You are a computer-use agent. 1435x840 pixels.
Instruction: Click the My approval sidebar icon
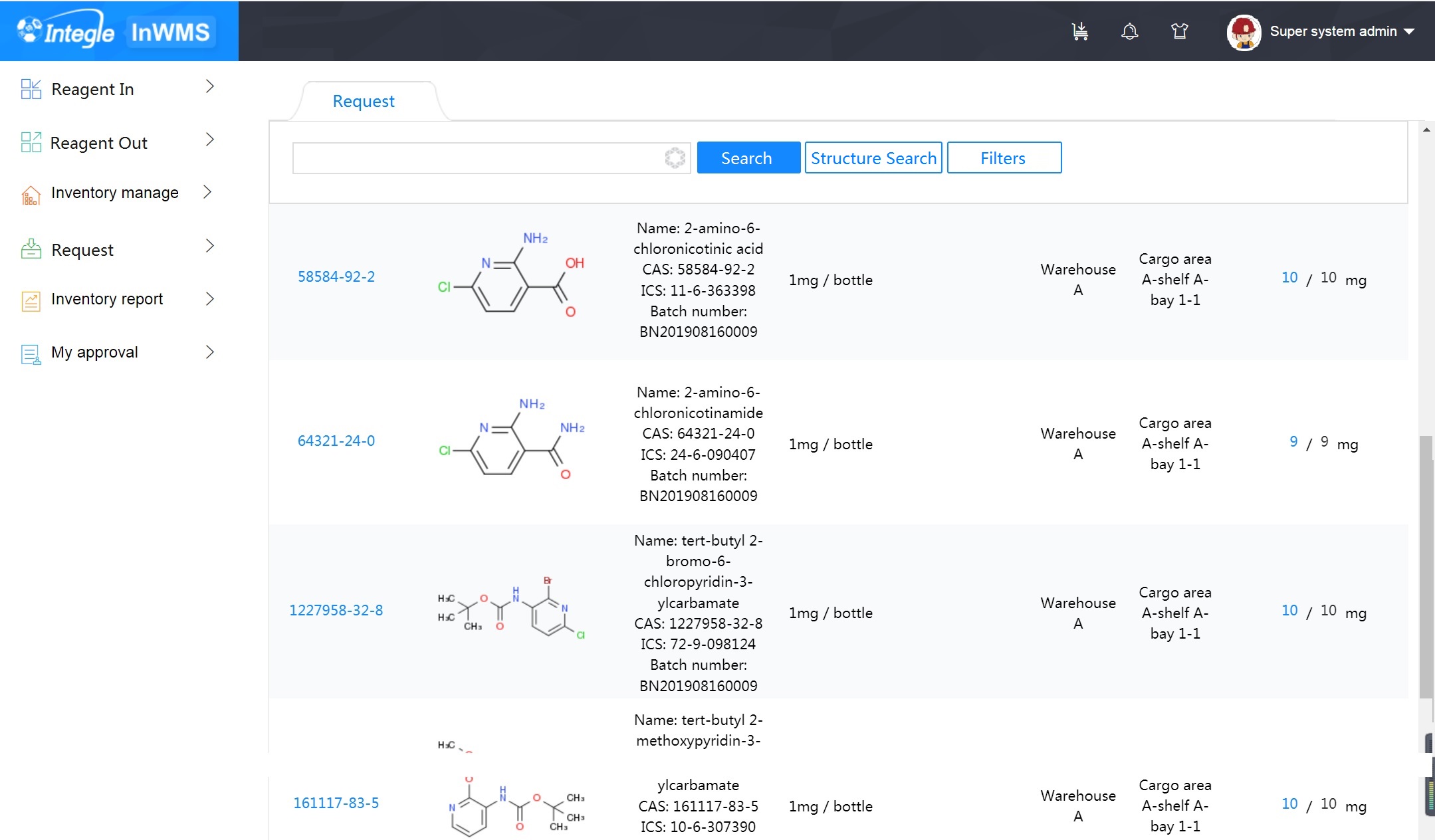(30, 352)
